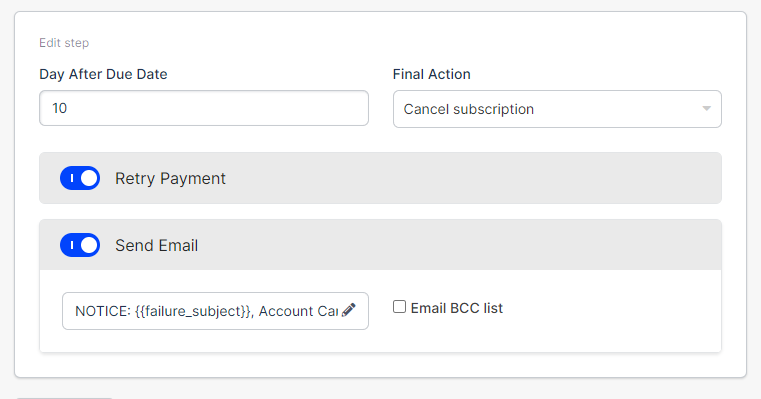The height and width of the screenshot is (399, 761).
Task: Click the Edit step heading text
Action: (x=64, y=43)
